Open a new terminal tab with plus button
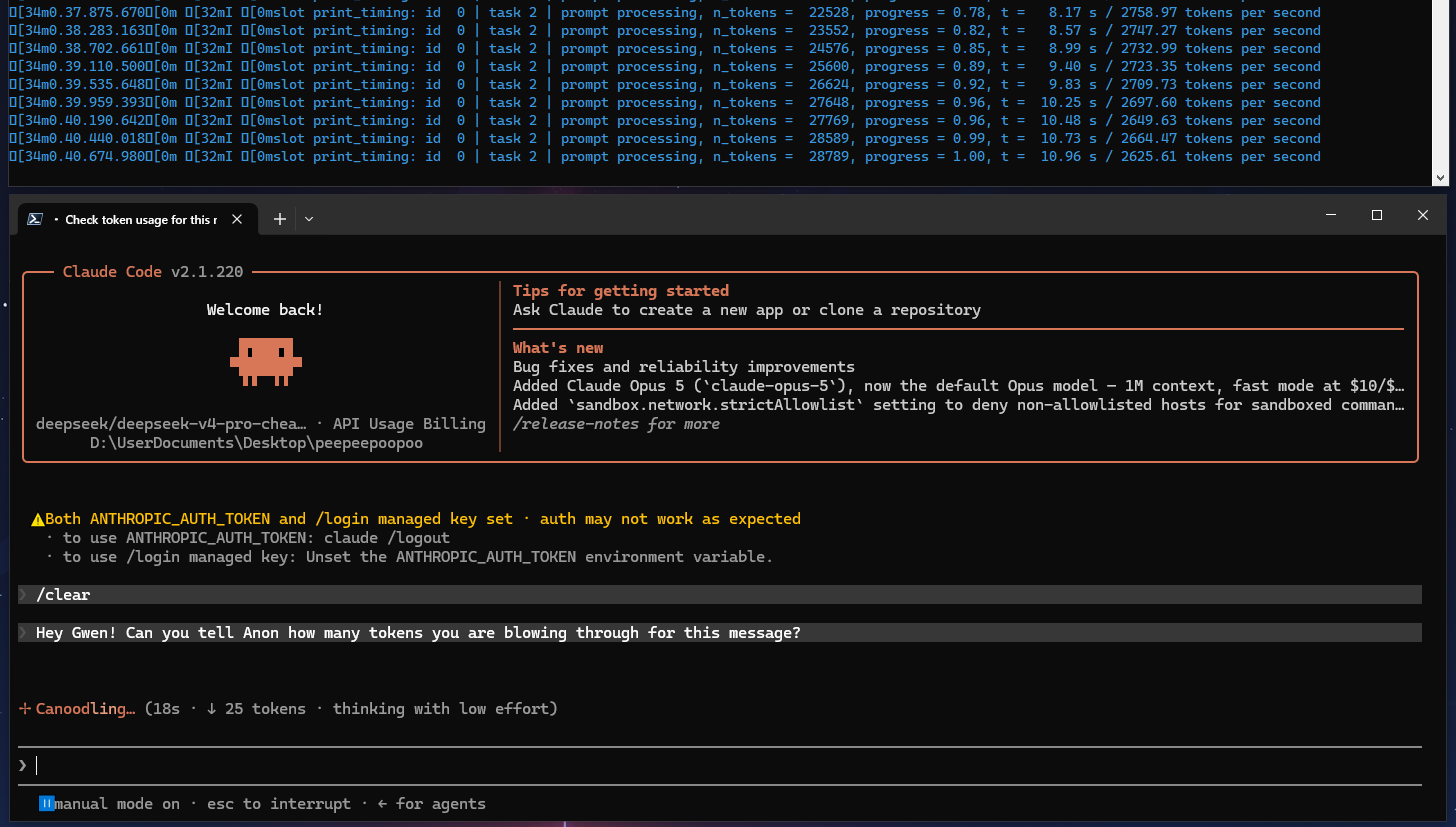 (280, 219)
